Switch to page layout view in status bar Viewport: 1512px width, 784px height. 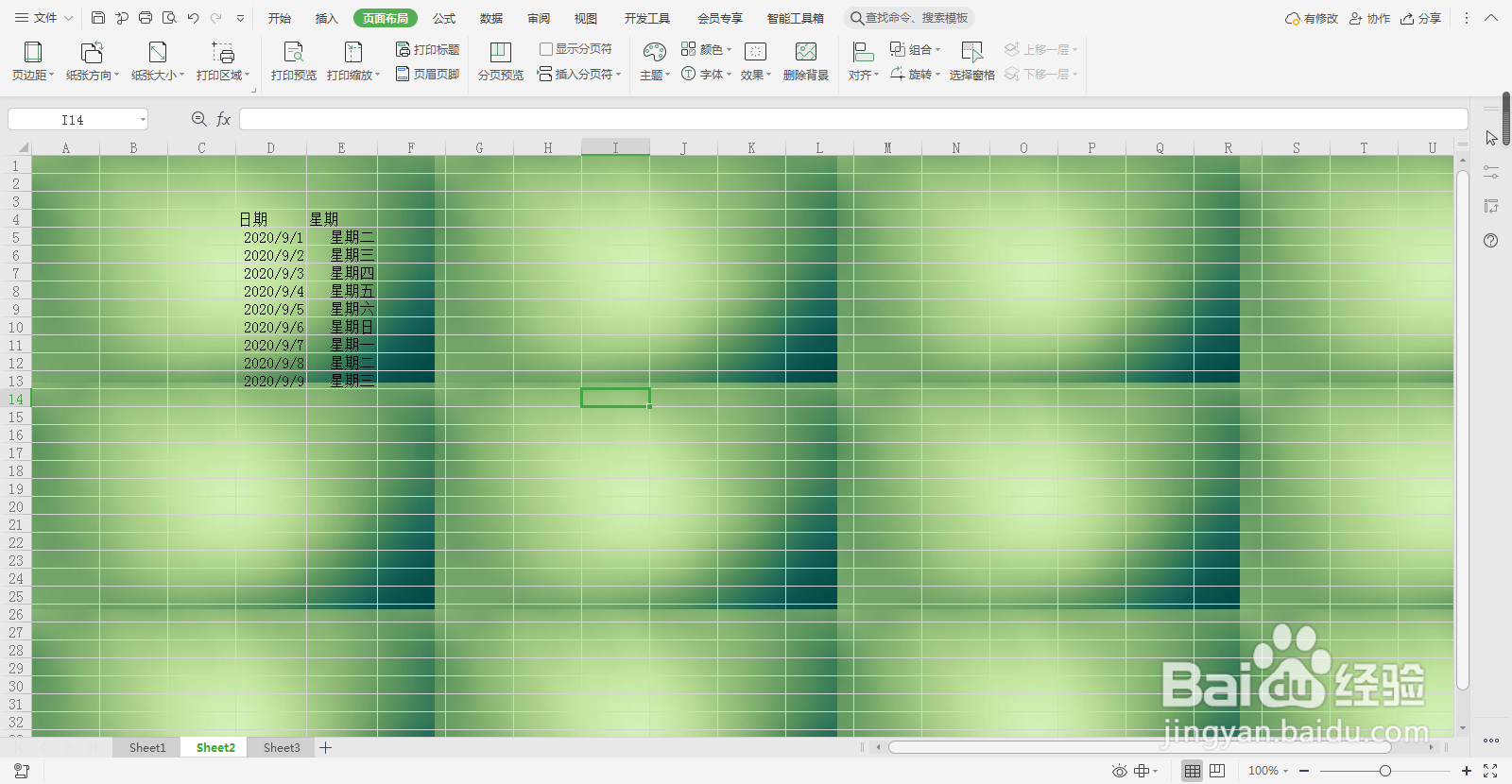[1217, 771]
